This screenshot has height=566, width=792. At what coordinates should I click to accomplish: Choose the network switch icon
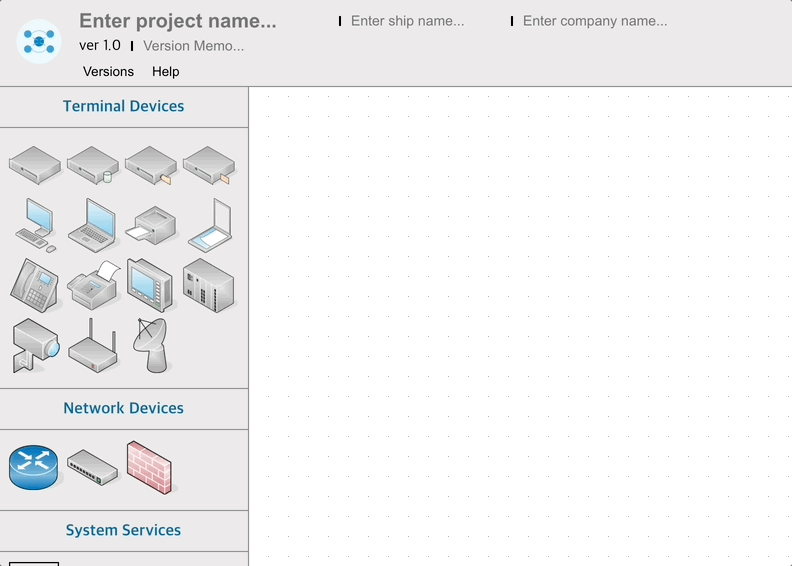[x=92, y=467]
